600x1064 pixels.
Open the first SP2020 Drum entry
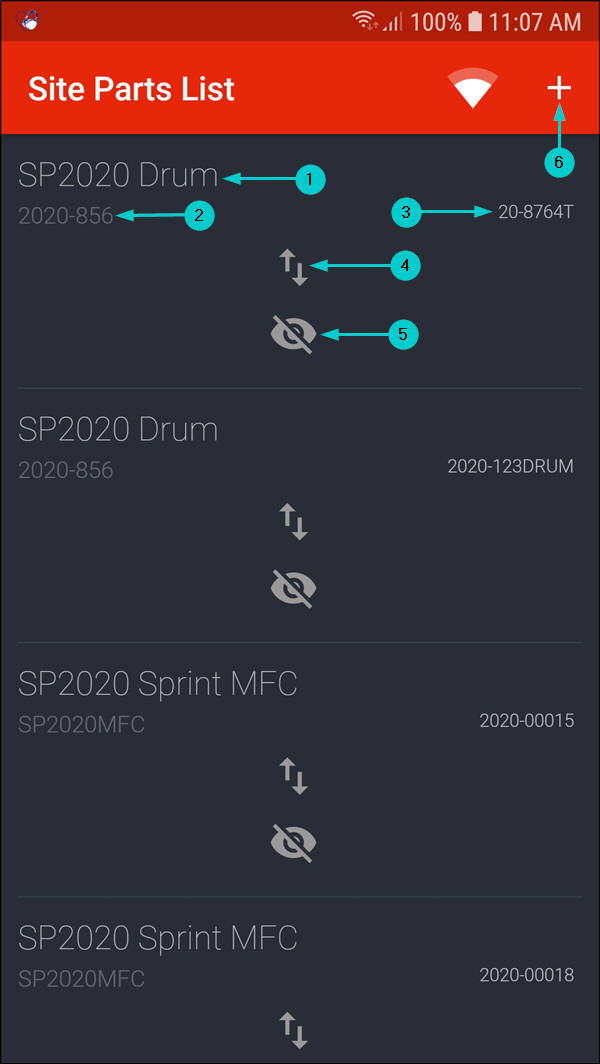pos(118,176)
